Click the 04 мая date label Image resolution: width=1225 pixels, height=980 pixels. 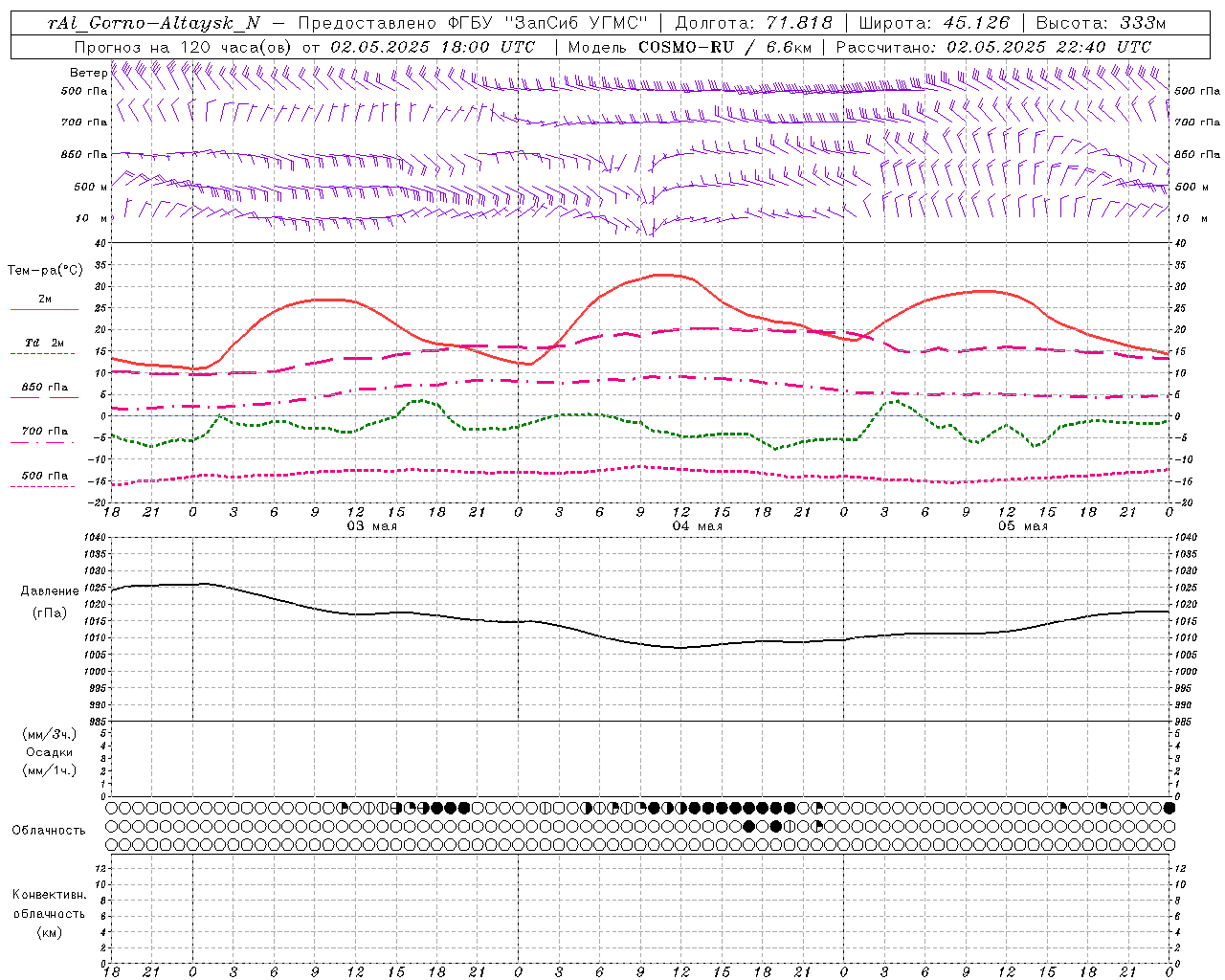697,526
